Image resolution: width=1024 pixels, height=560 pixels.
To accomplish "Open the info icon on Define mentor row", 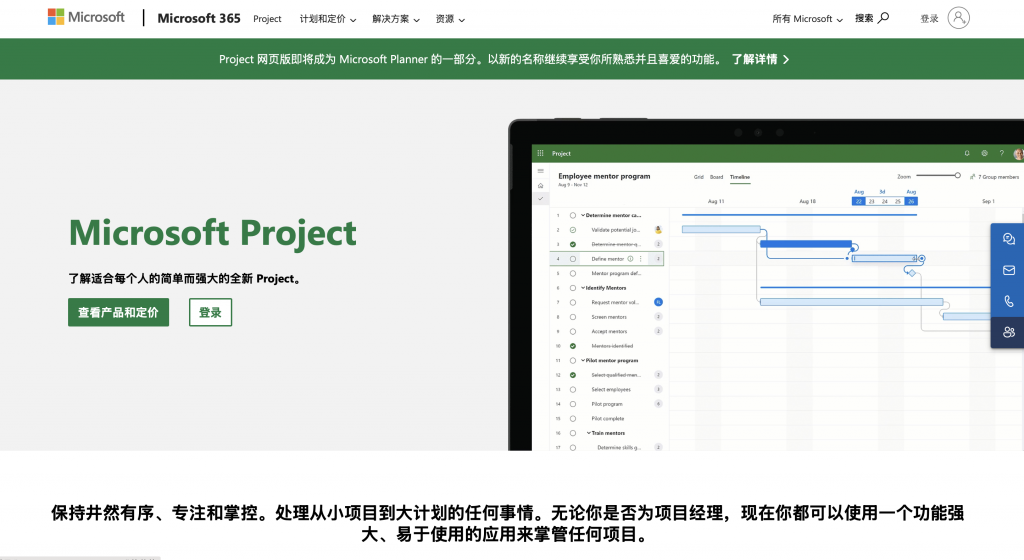I will click(x=630, y=259).
